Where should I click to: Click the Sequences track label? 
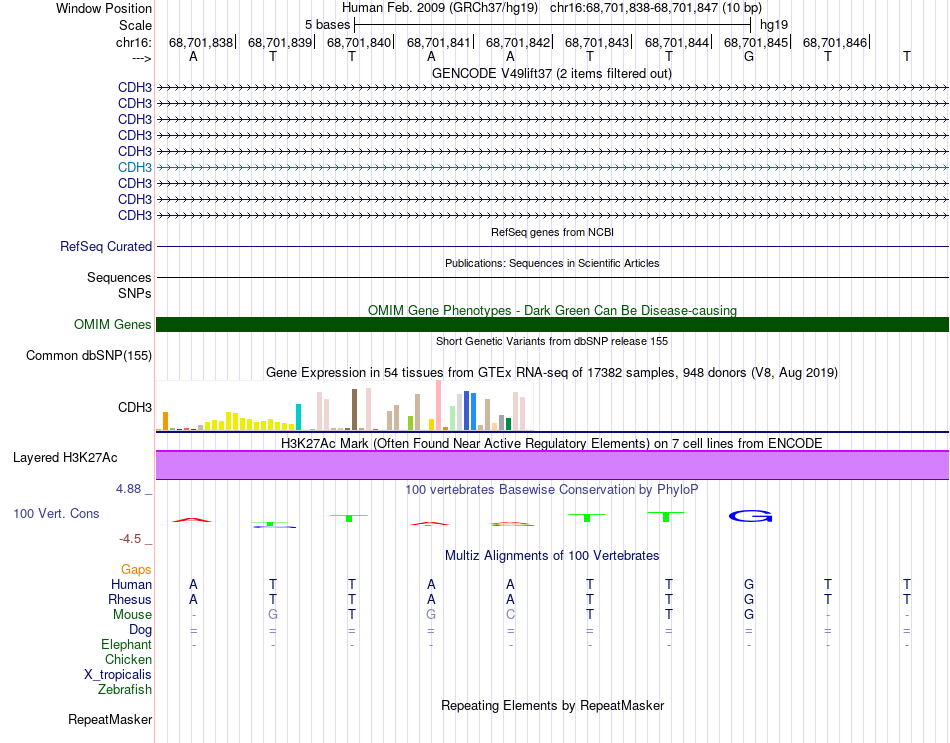coord(119,278)
